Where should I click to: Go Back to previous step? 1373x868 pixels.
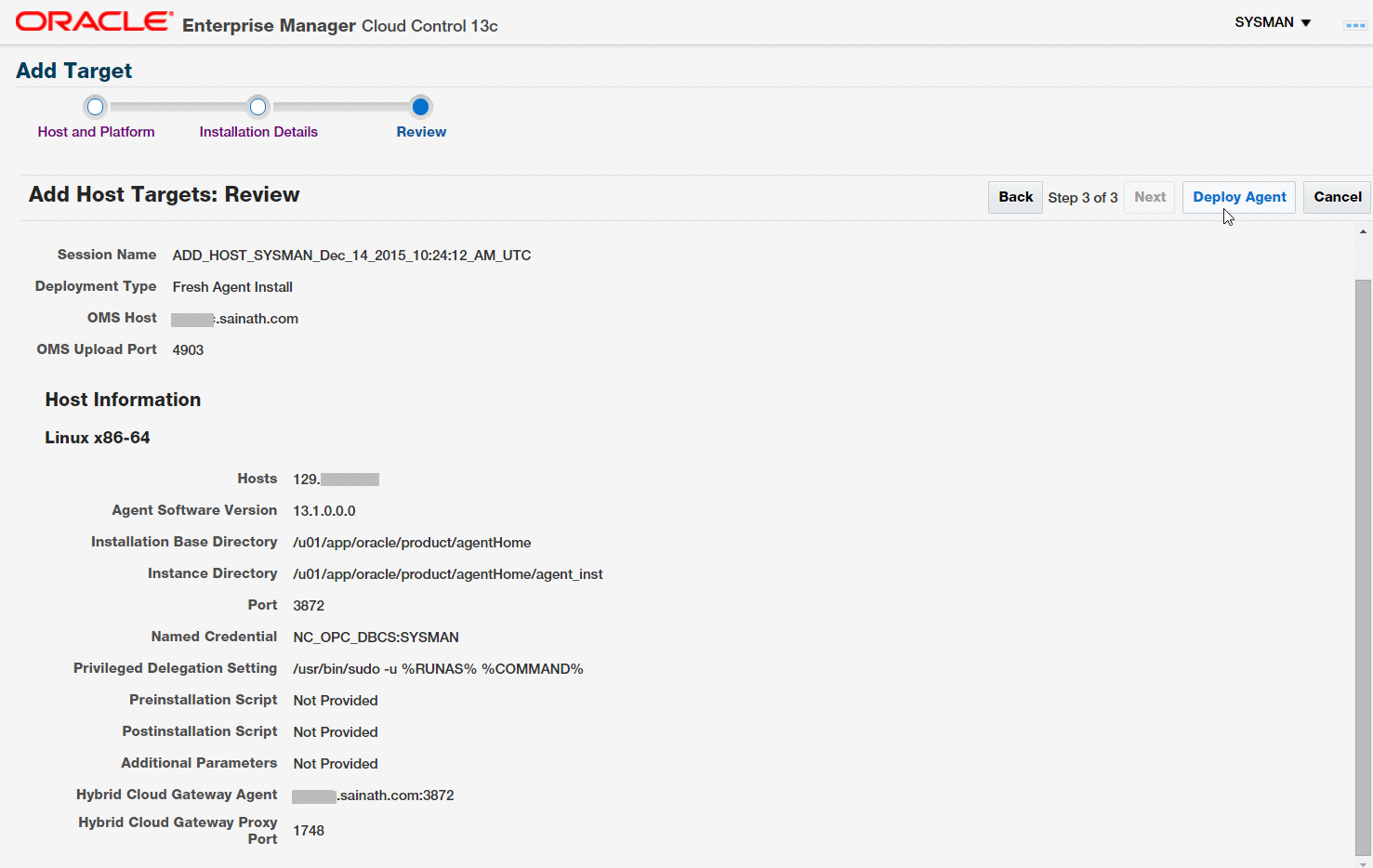(x=1015, y=197)
